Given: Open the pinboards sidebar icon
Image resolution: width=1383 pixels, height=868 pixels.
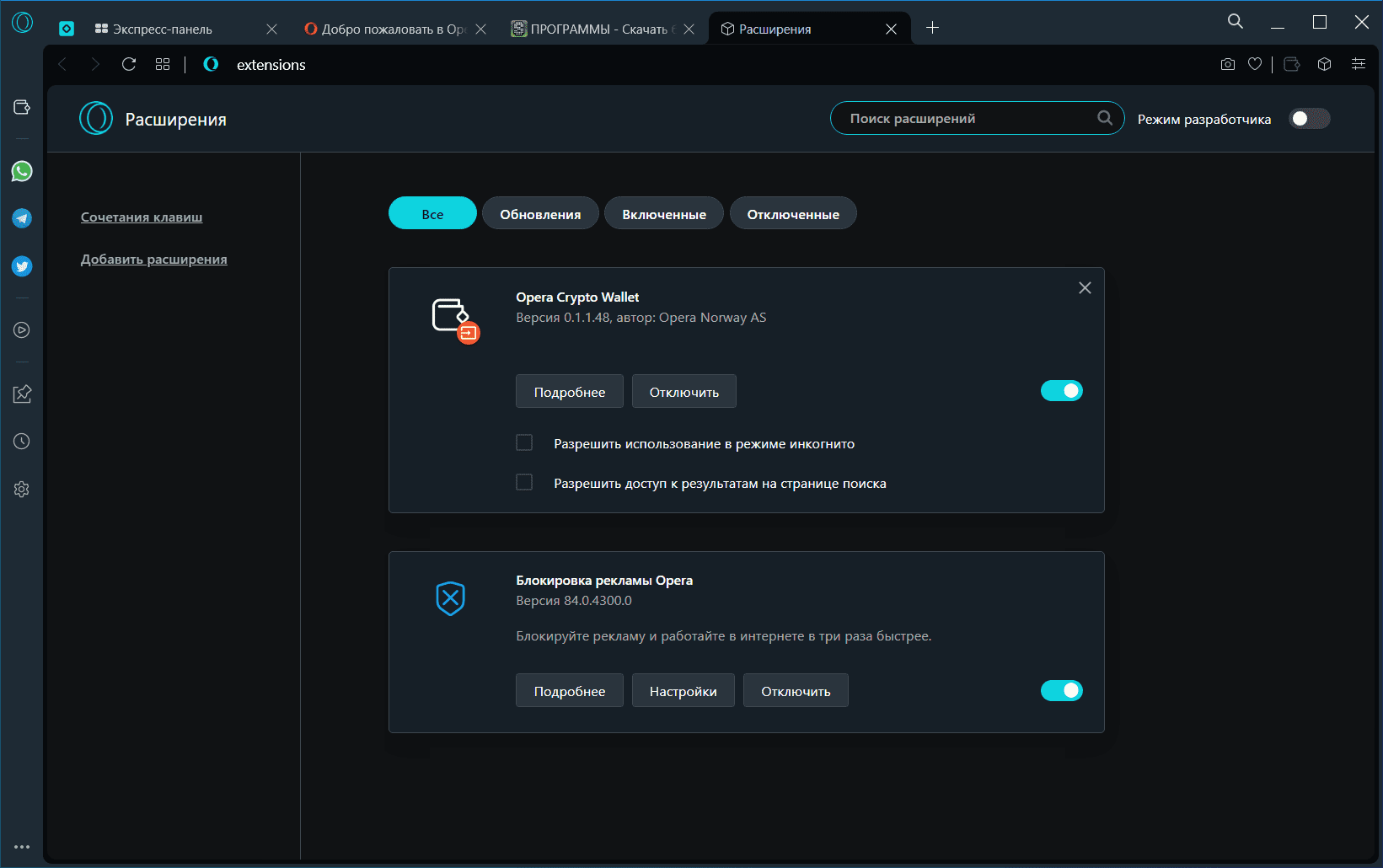Looking at the screenshot, I should (22, 394).
